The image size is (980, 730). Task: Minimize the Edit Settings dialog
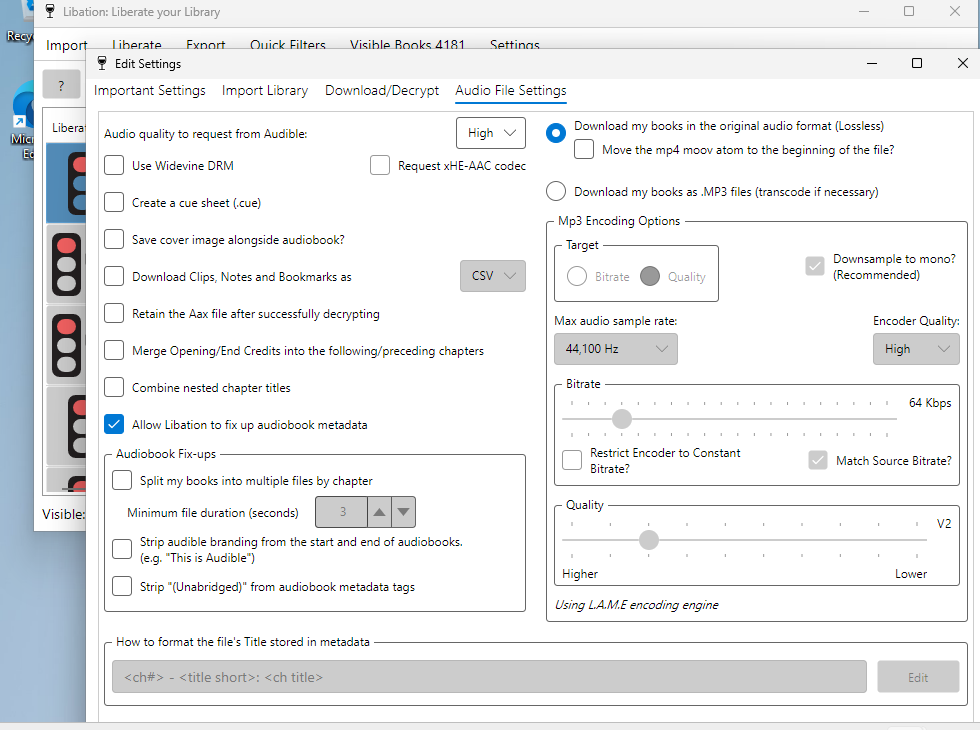tap(872, 63)
